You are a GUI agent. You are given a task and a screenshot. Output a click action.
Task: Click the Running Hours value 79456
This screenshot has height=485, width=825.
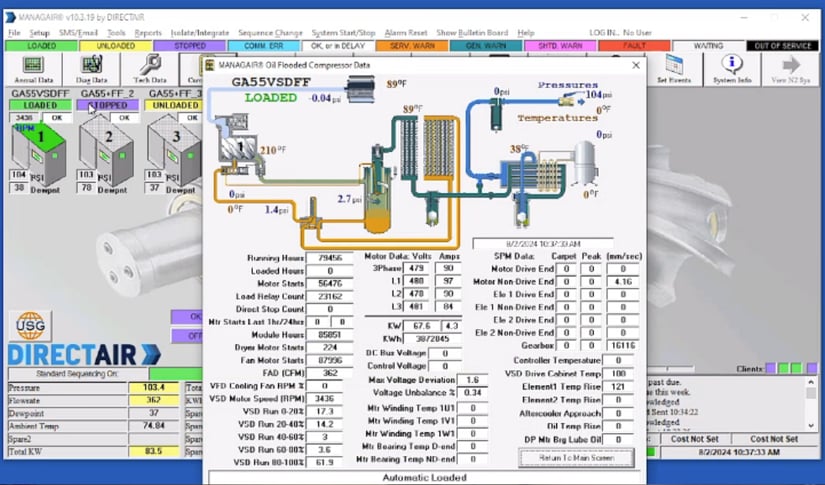coord(330,258)
